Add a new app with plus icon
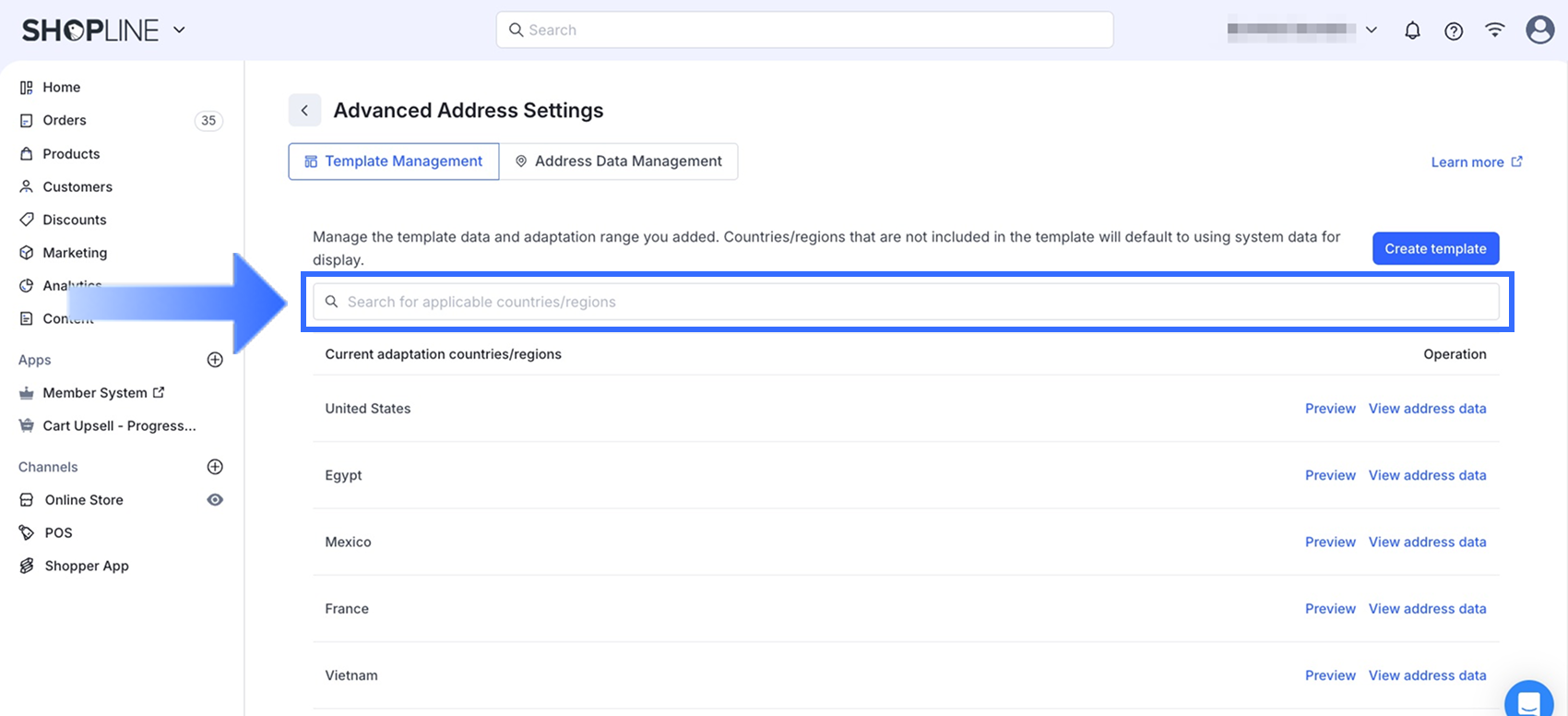Screen dimensions: 1568x716 215,360
